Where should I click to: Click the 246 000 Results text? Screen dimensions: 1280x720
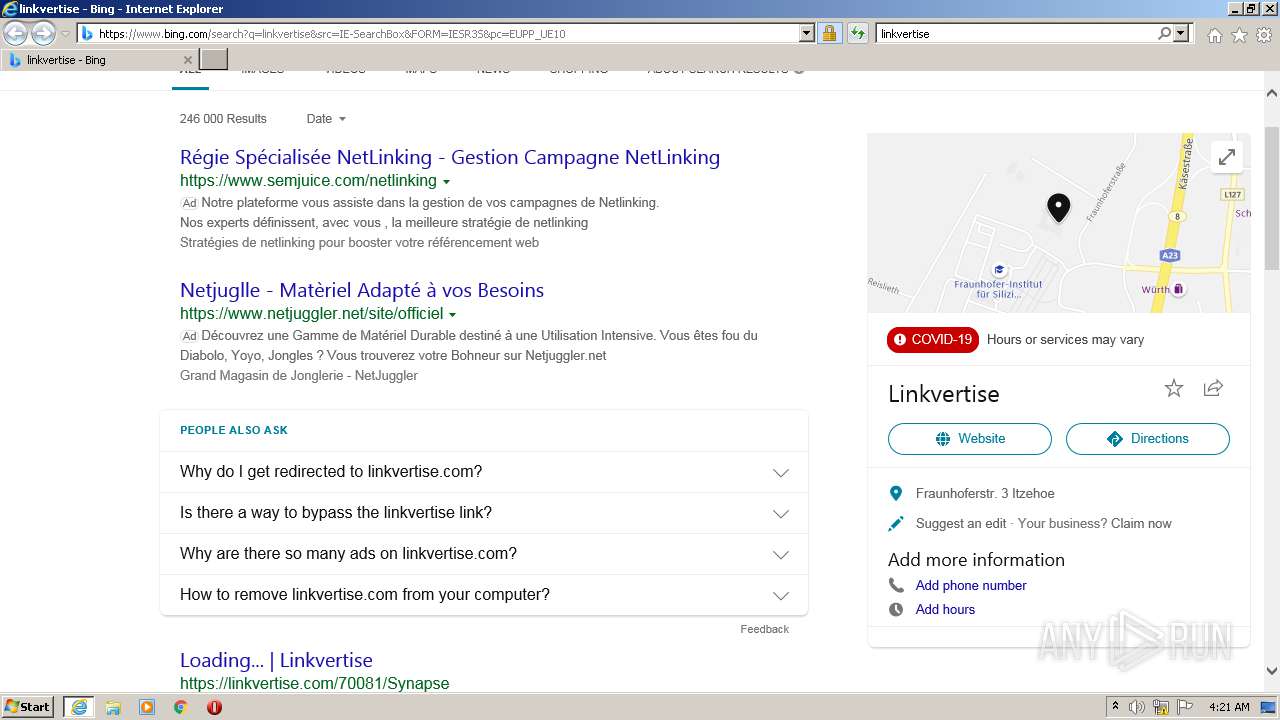[x=223, y=119]
